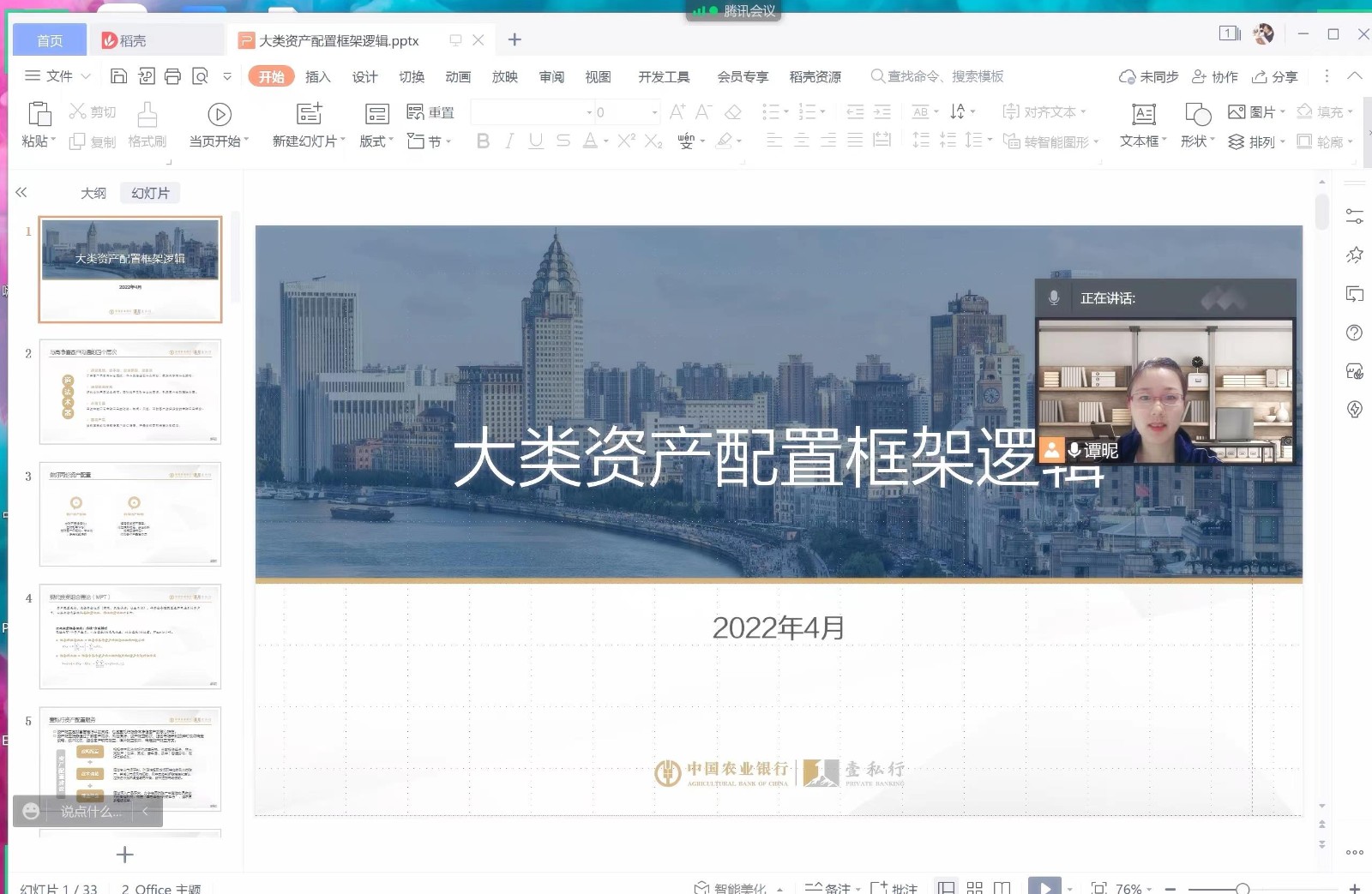Image resolution: width=1372 pixels, height=894 pixels.
Task: Open the Review (审阅) ribbon tab
Action: pos(551,76)
